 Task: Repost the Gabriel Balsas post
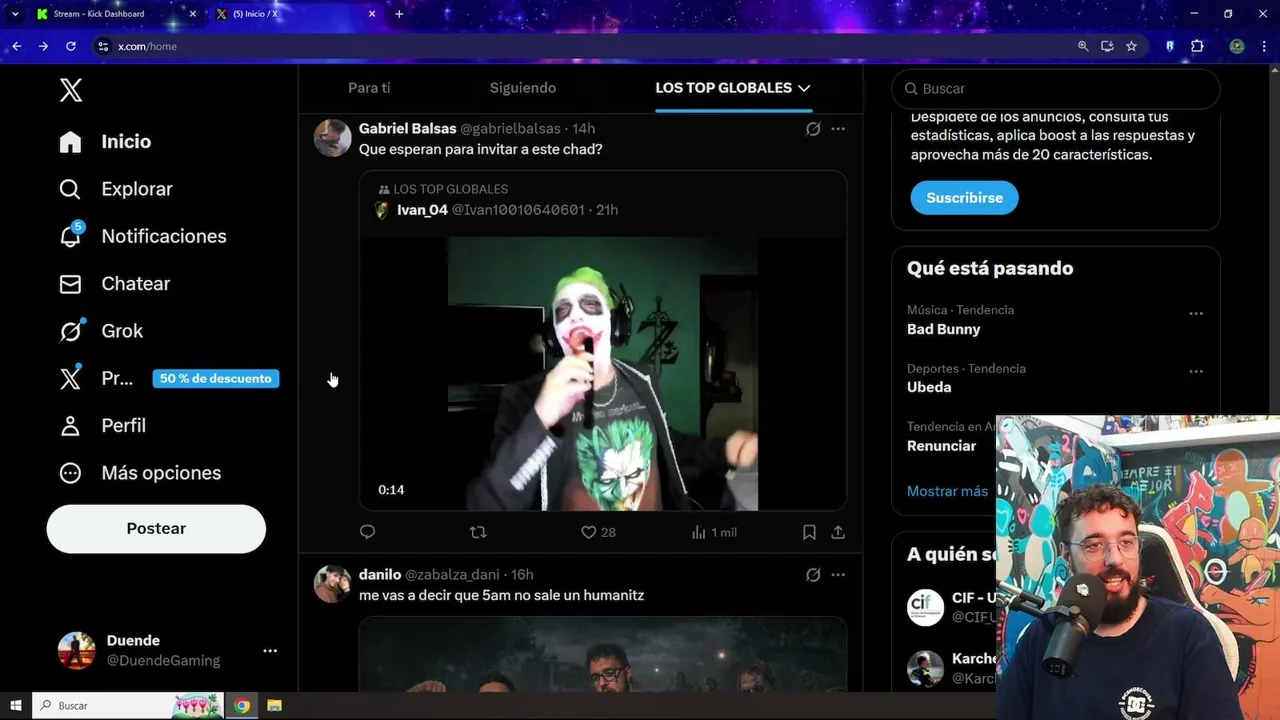pos(478,532)
